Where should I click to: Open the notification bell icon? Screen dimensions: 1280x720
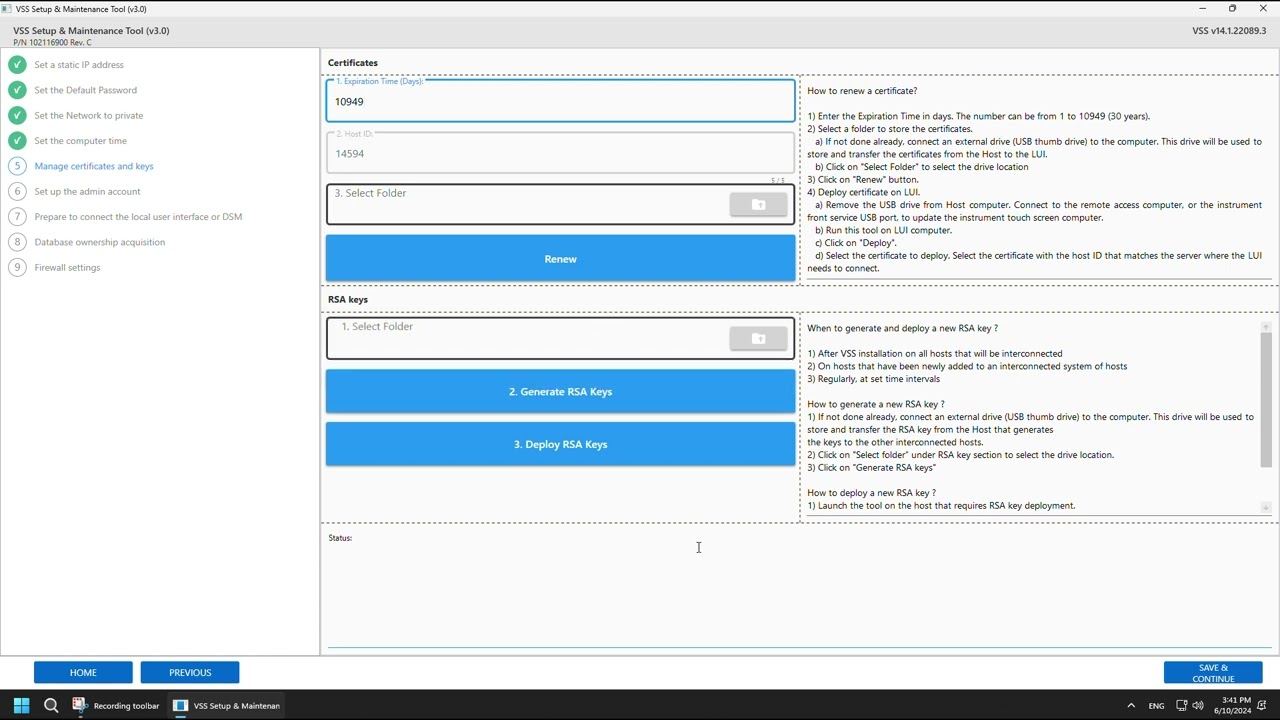pyautogui.click(x=1262, y=706)
